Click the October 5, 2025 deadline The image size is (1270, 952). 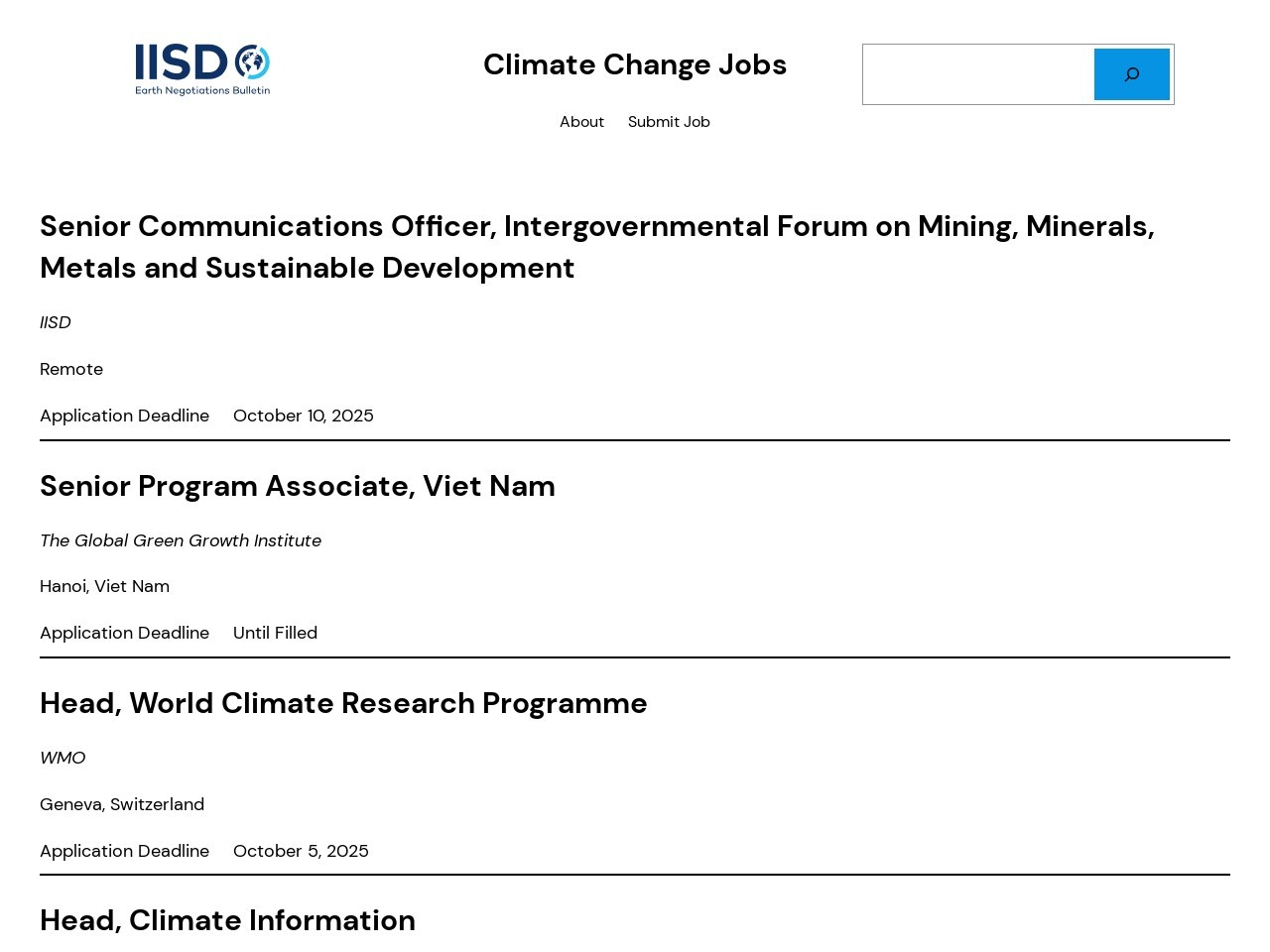(301, 851)
